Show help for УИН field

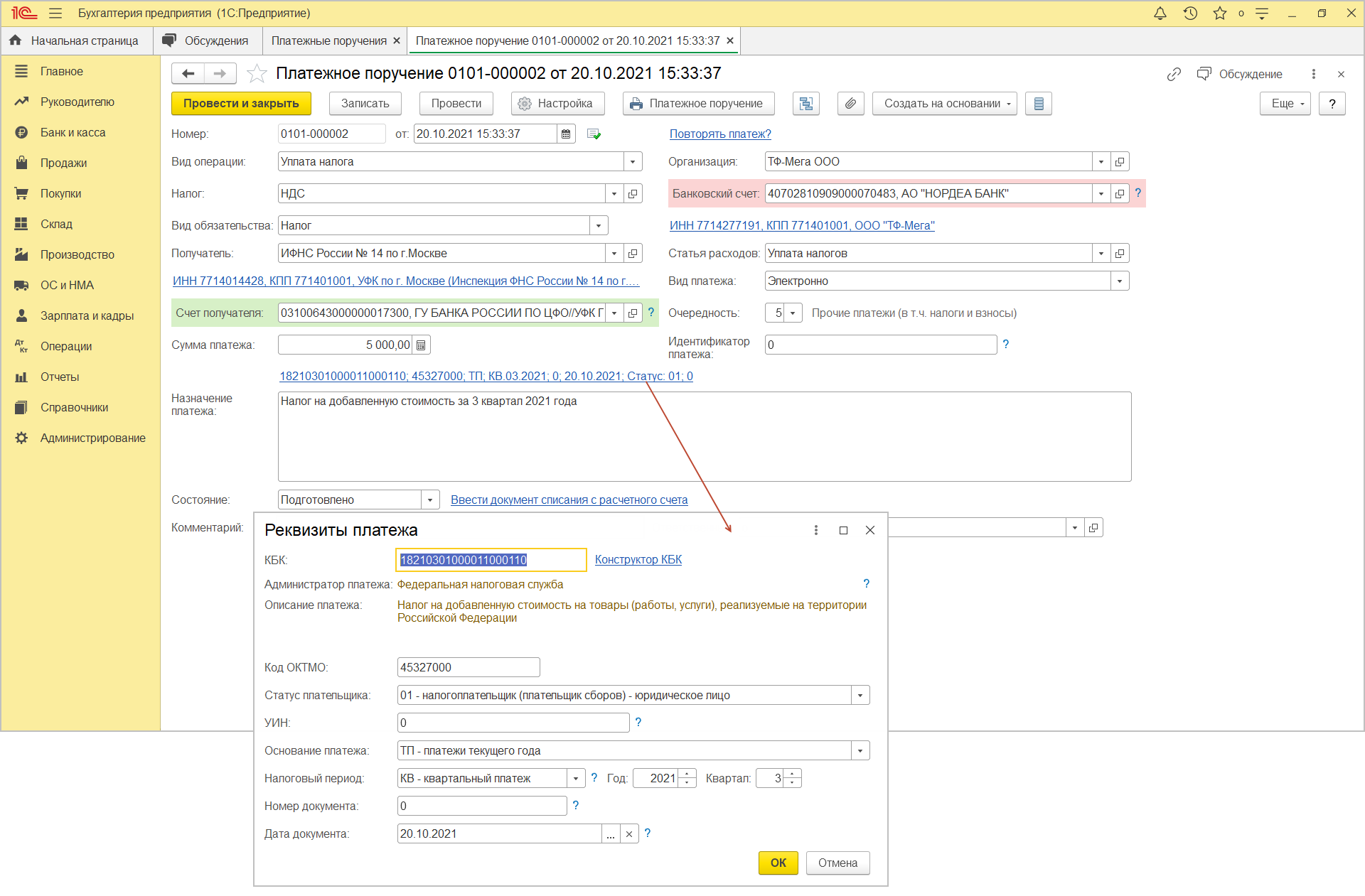tap(638, 722)
